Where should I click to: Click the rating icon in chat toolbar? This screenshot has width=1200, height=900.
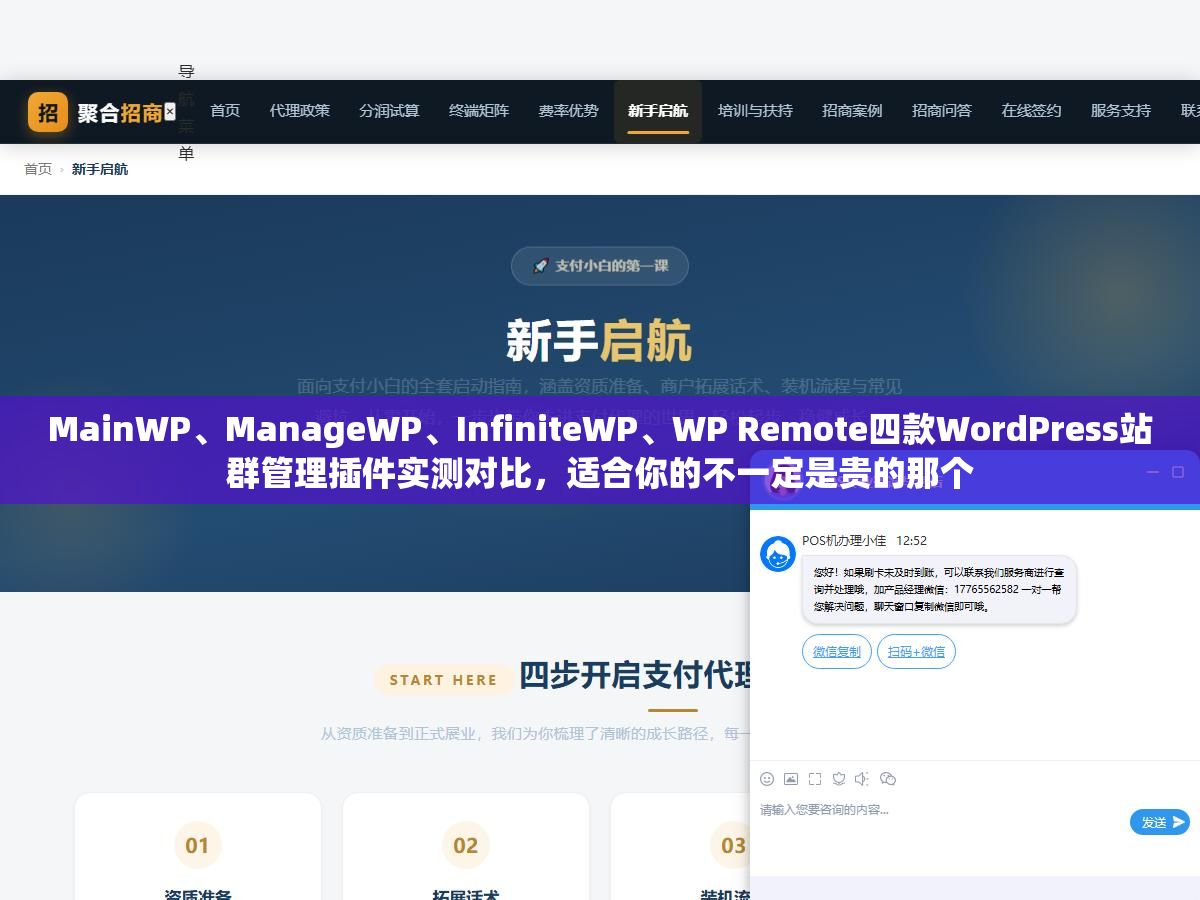tap(839, 779)
